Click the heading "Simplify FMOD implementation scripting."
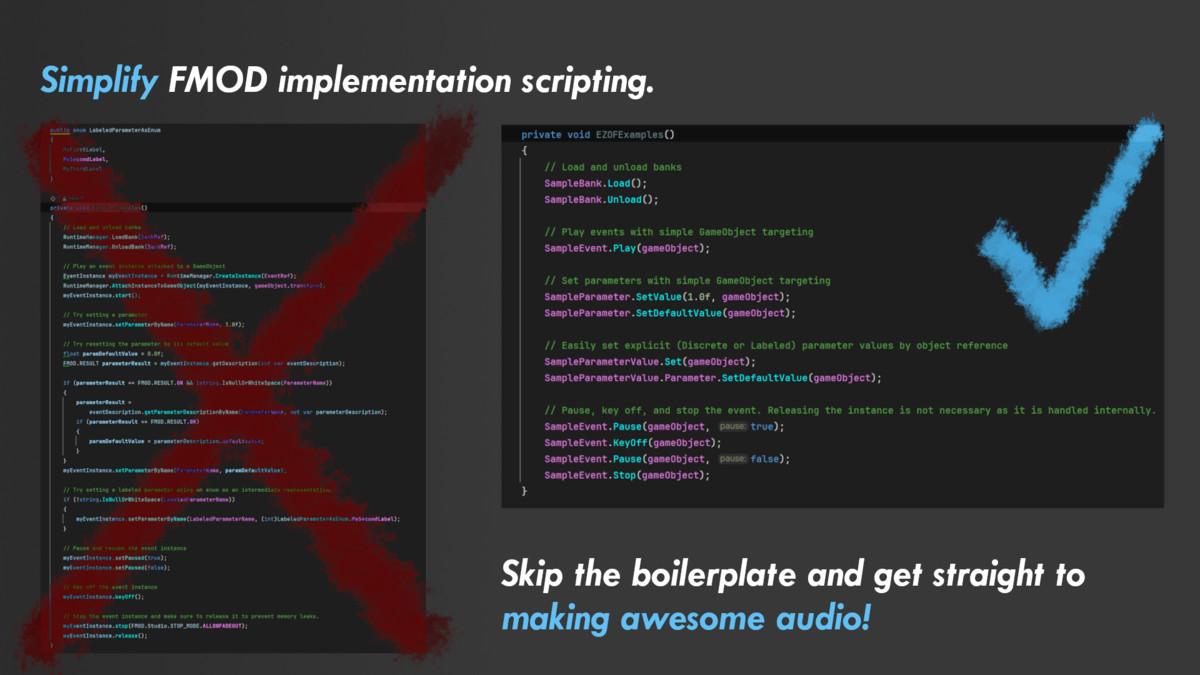Viewport: 1200px width, 675px height. click(347, 81)
